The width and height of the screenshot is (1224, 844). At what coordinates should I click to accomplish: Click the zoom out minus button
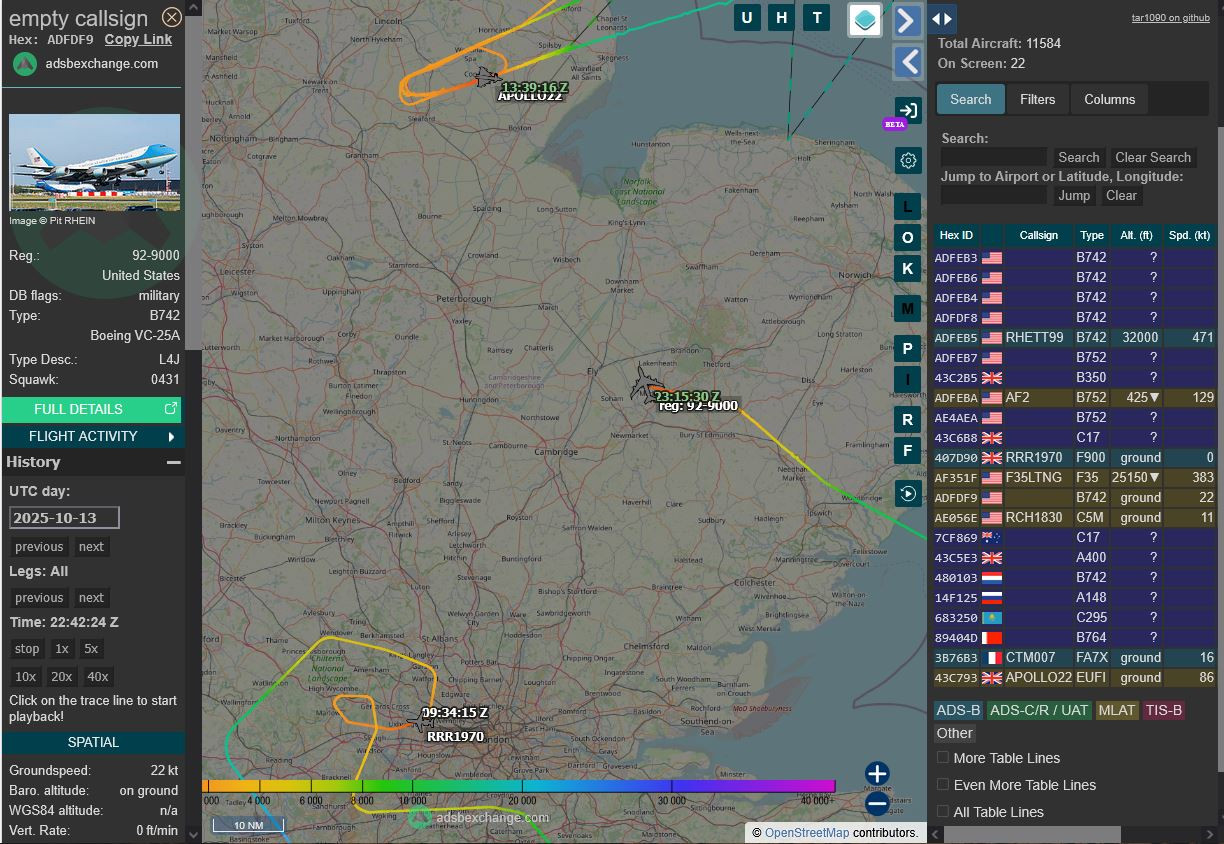(x=877, y=802)
